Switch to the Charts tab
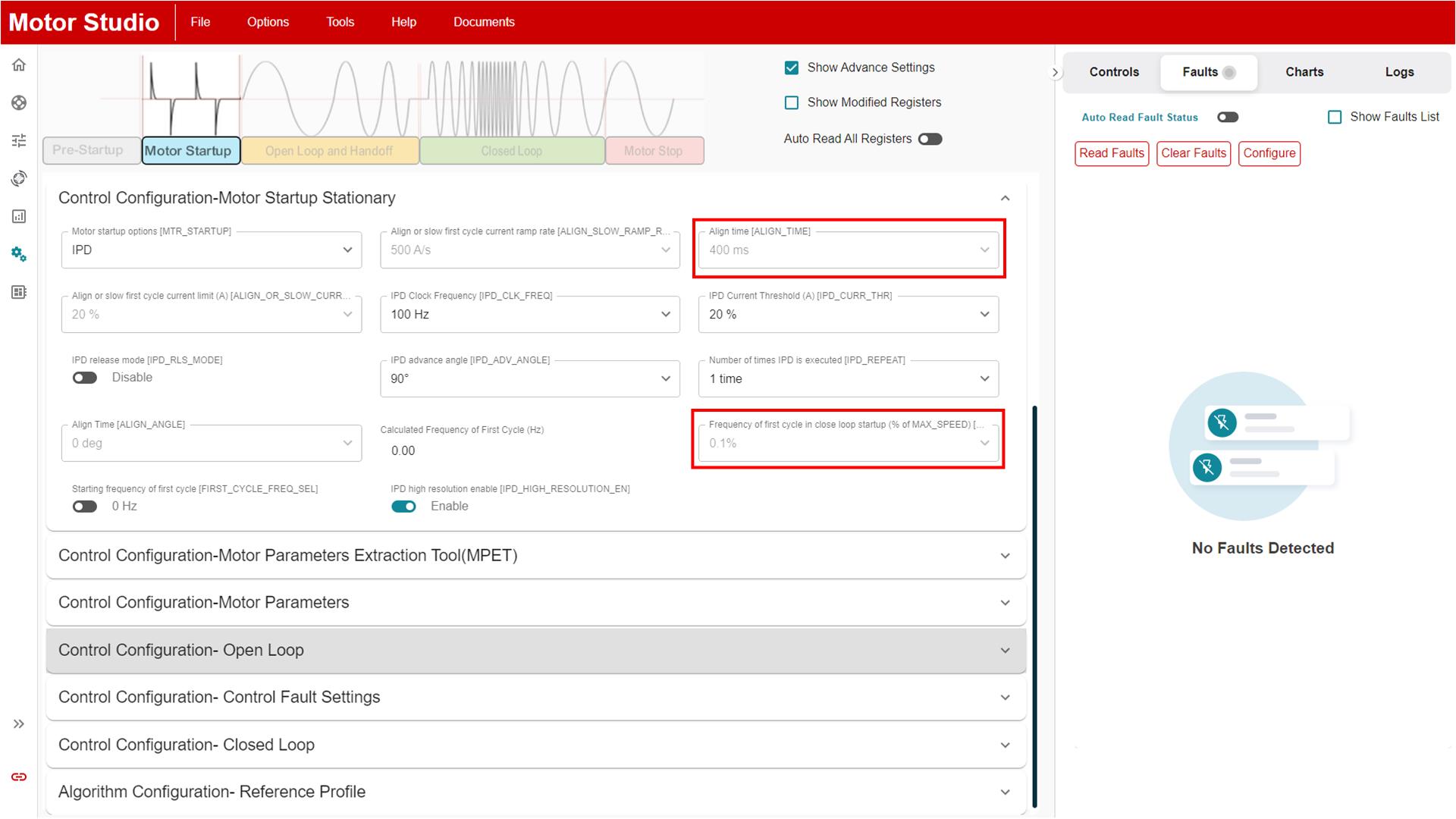The width and height of the screenshot is (1456, 819). click(x=1305, y=72)
